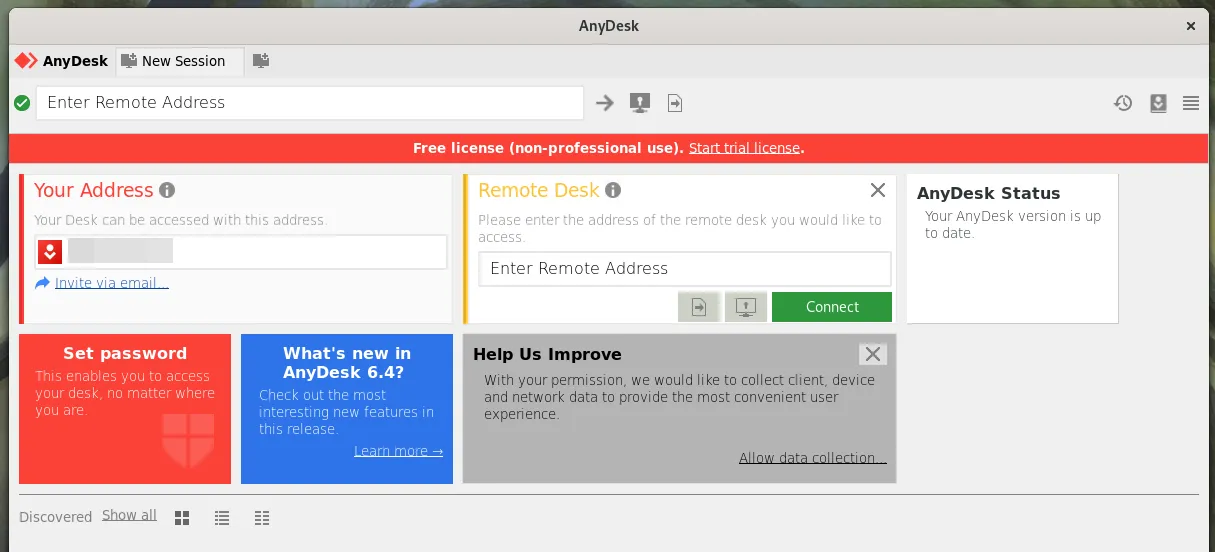1215x552 pixels.
Task: Open the hamburger main menu
Action: 1191,103
